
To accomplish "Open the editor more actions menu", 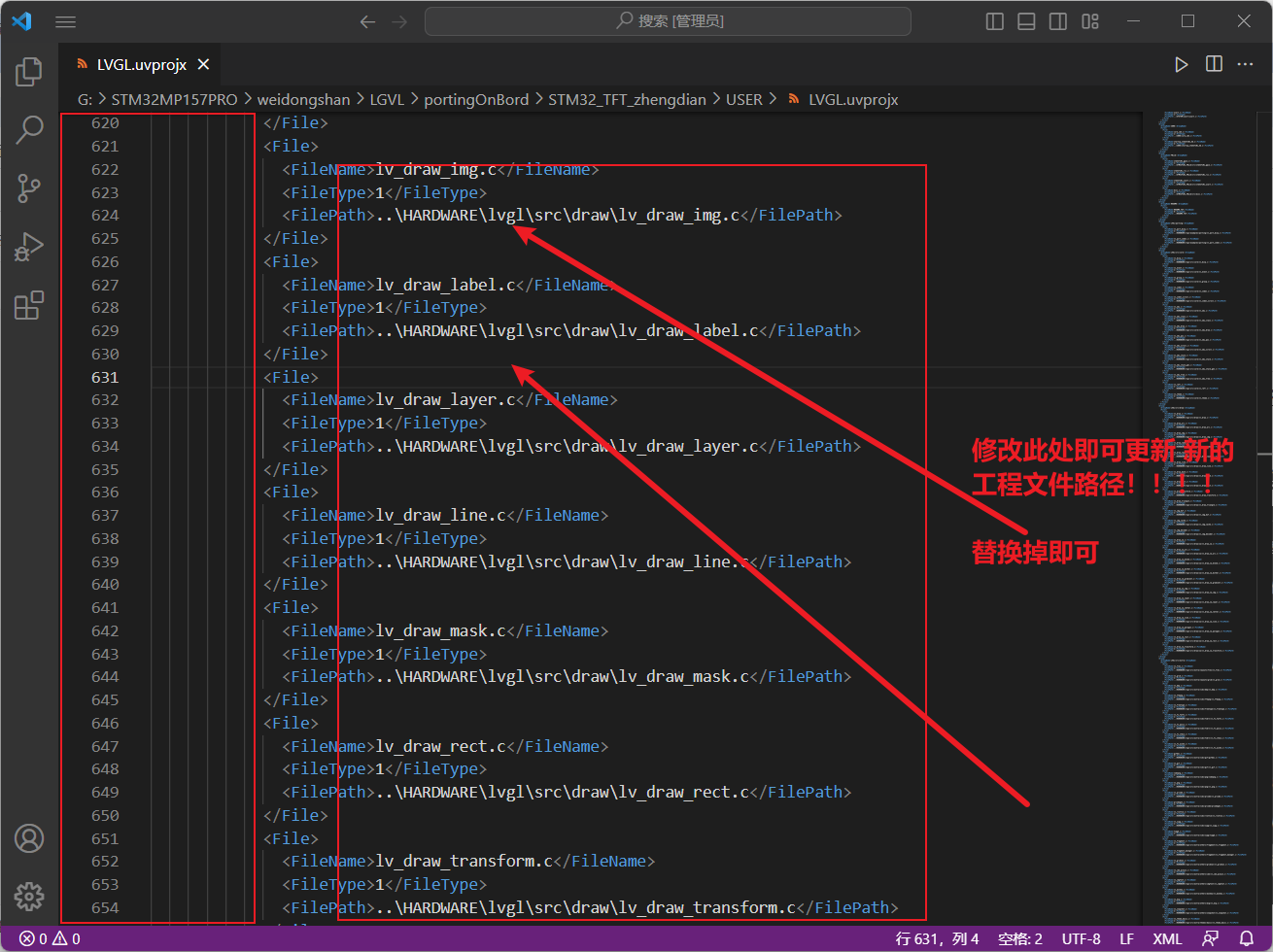I will point(1245,64).
